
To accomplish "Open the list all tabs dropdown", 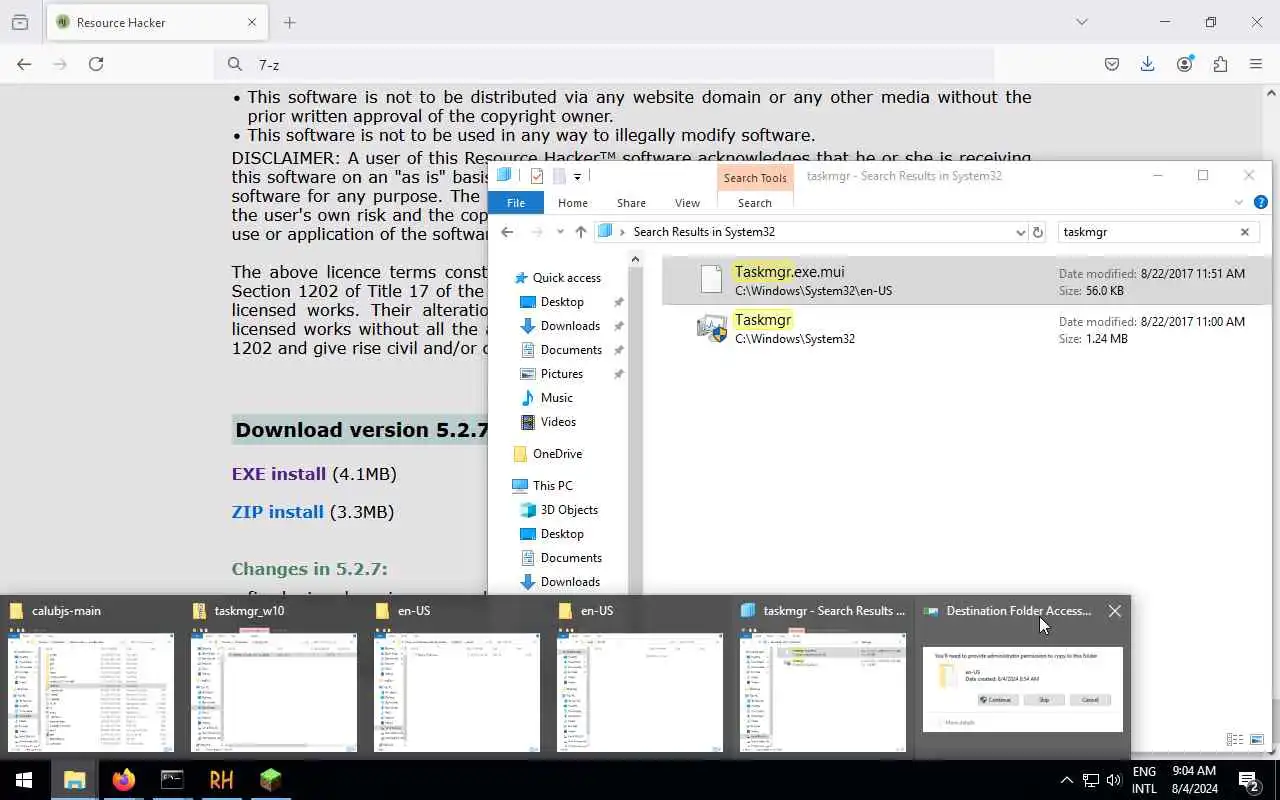I will (1081, 22).
